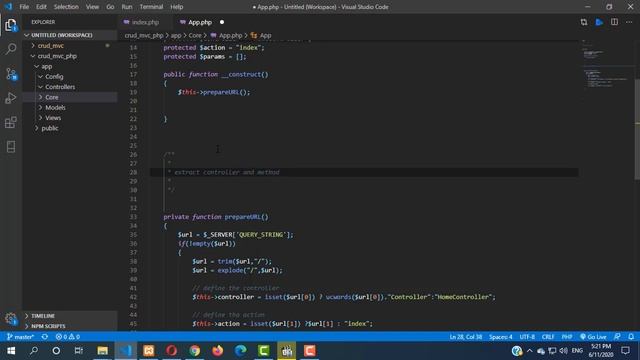This screenshot has width=640, height=360.
Task: Open the system tray volume control
Action: coord(563,351)
